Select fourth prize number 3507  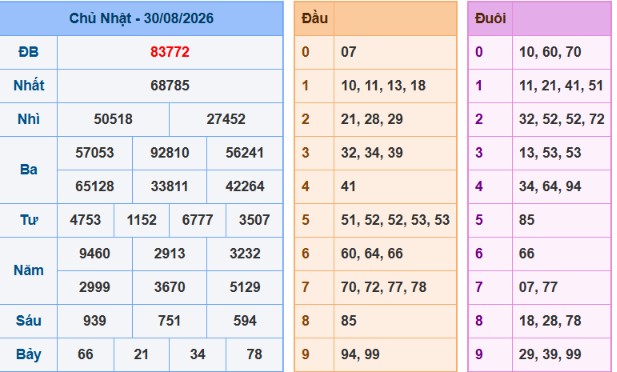(254, 220)
